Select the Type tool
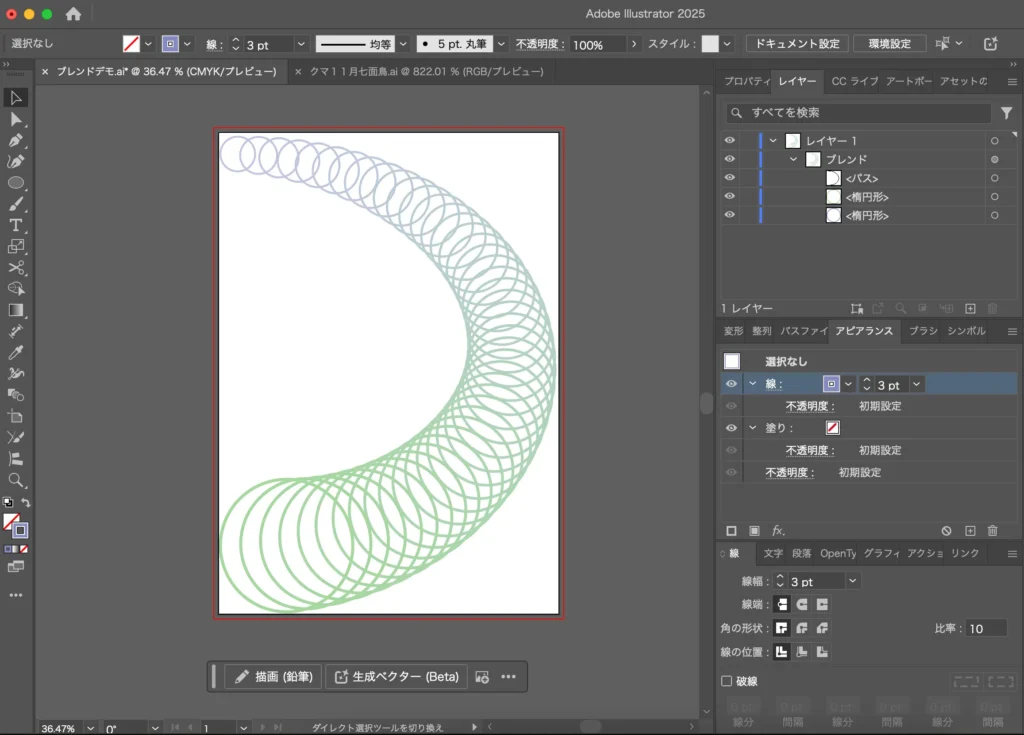 click(16, 225)
